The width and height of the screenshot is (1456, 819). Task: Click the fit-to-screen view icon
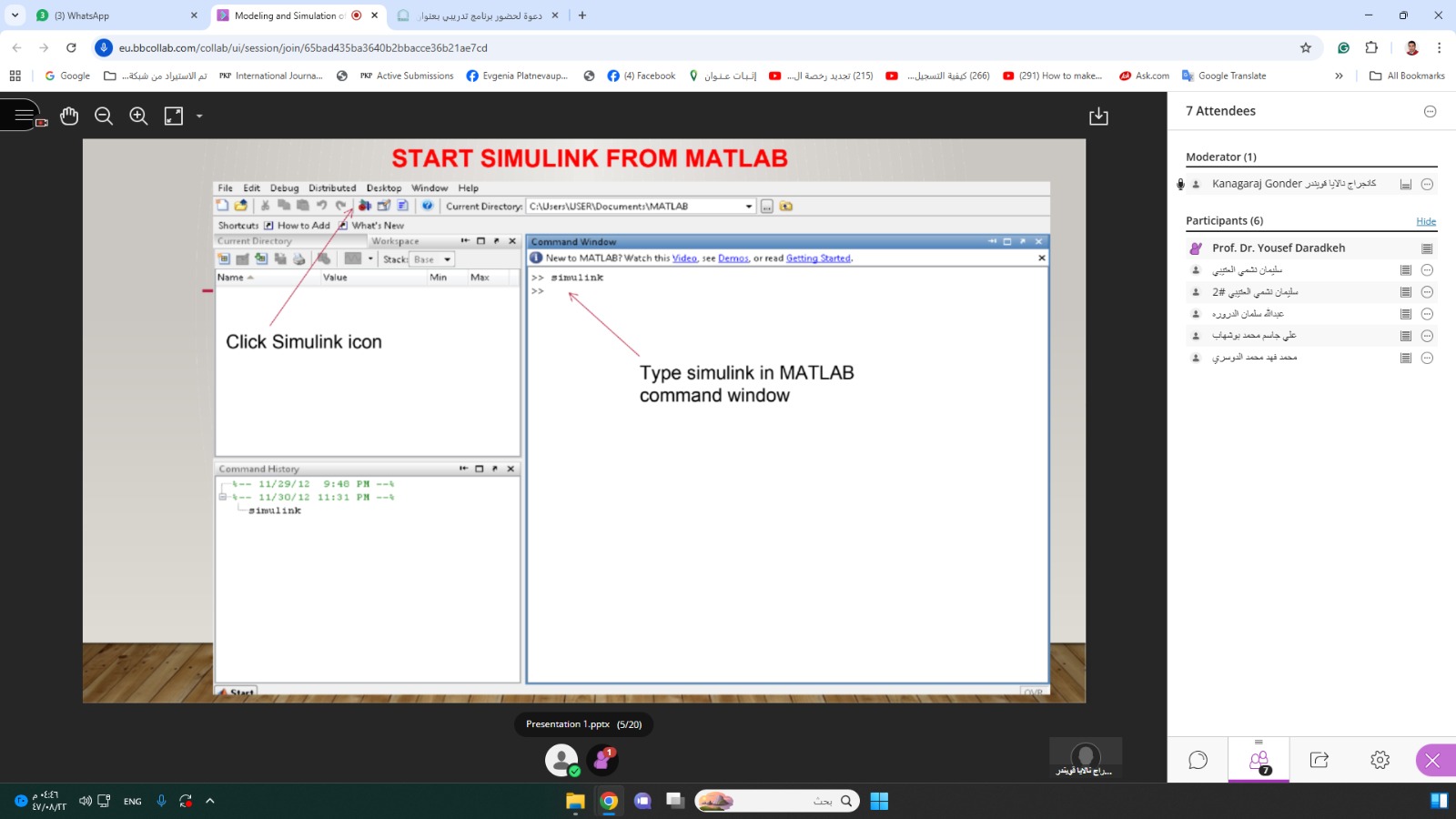tap(173, 116)
